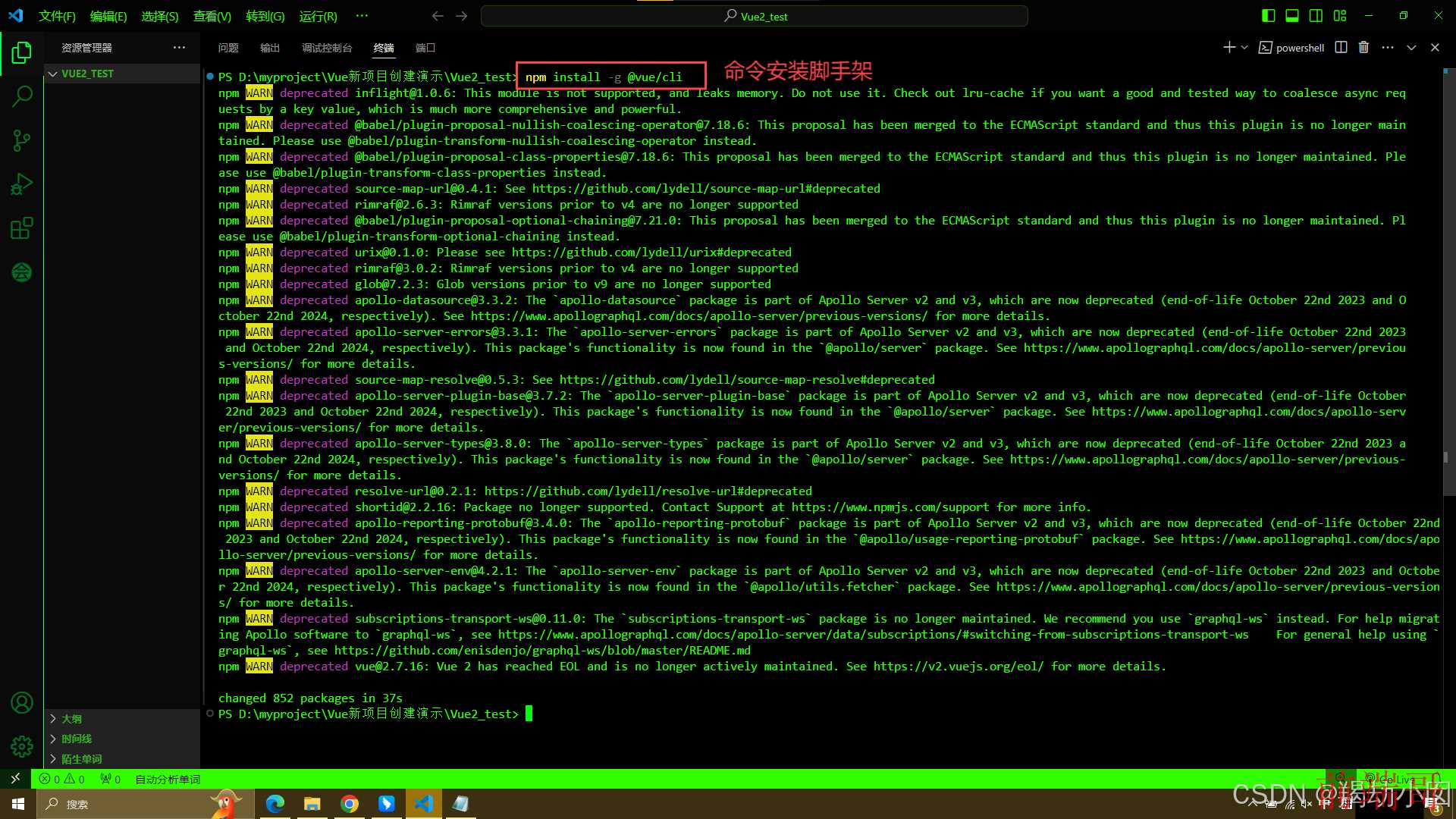Switch to the 问题 problems tab
The image size is (1456, 819).
[x=228, y=48]
